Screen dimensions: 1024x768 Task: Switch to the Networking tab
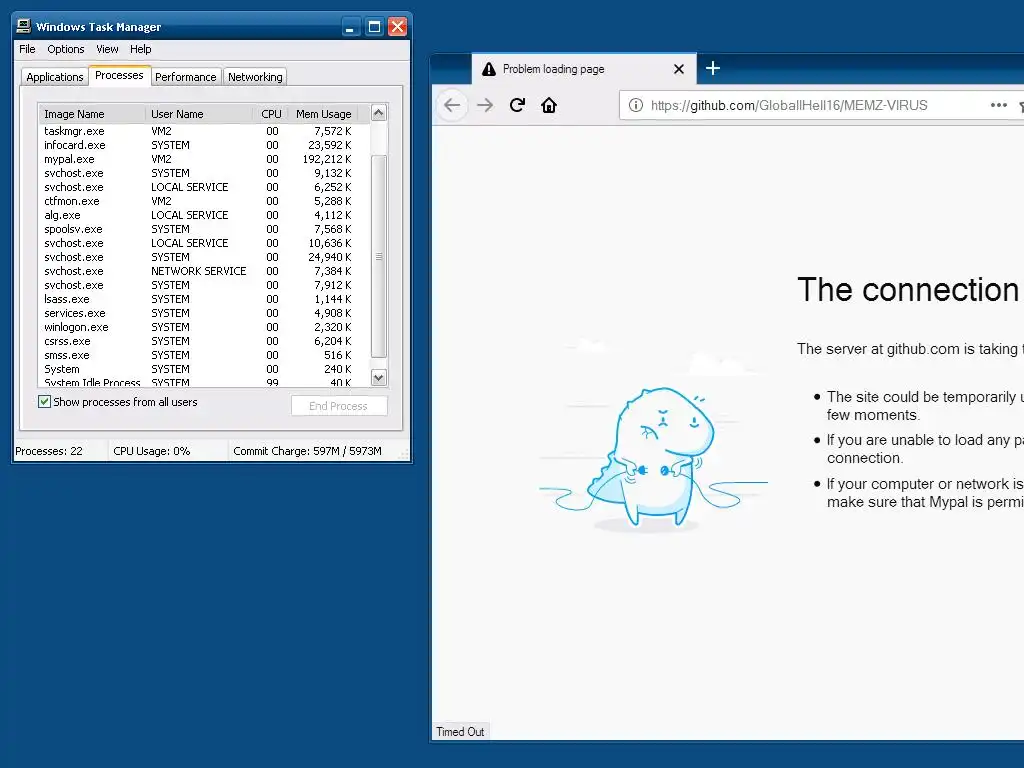pyautogui.click(x=255, y=77)
